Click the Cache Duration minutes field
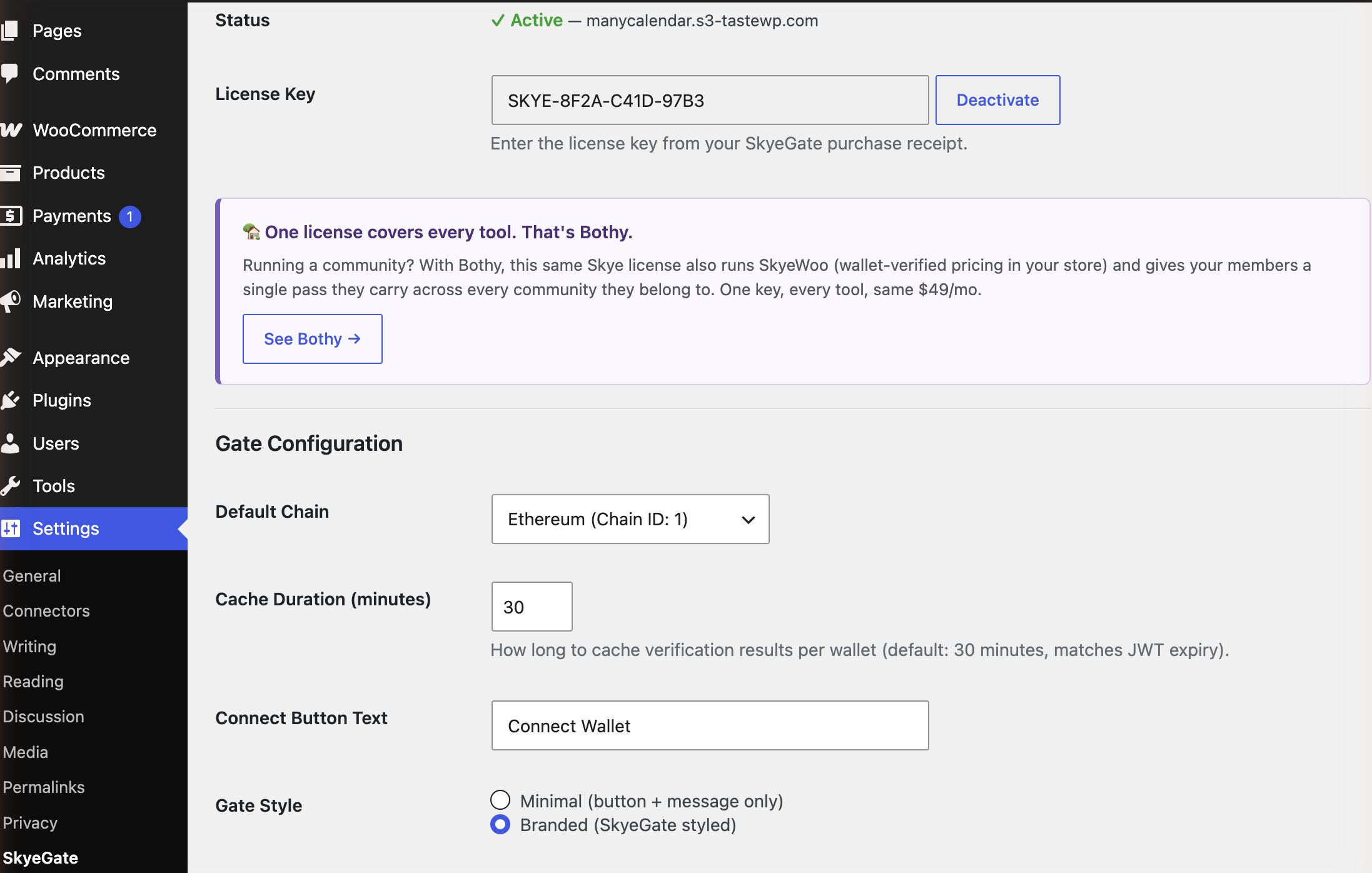The image size is (1372, 873). tap(532, 607)
